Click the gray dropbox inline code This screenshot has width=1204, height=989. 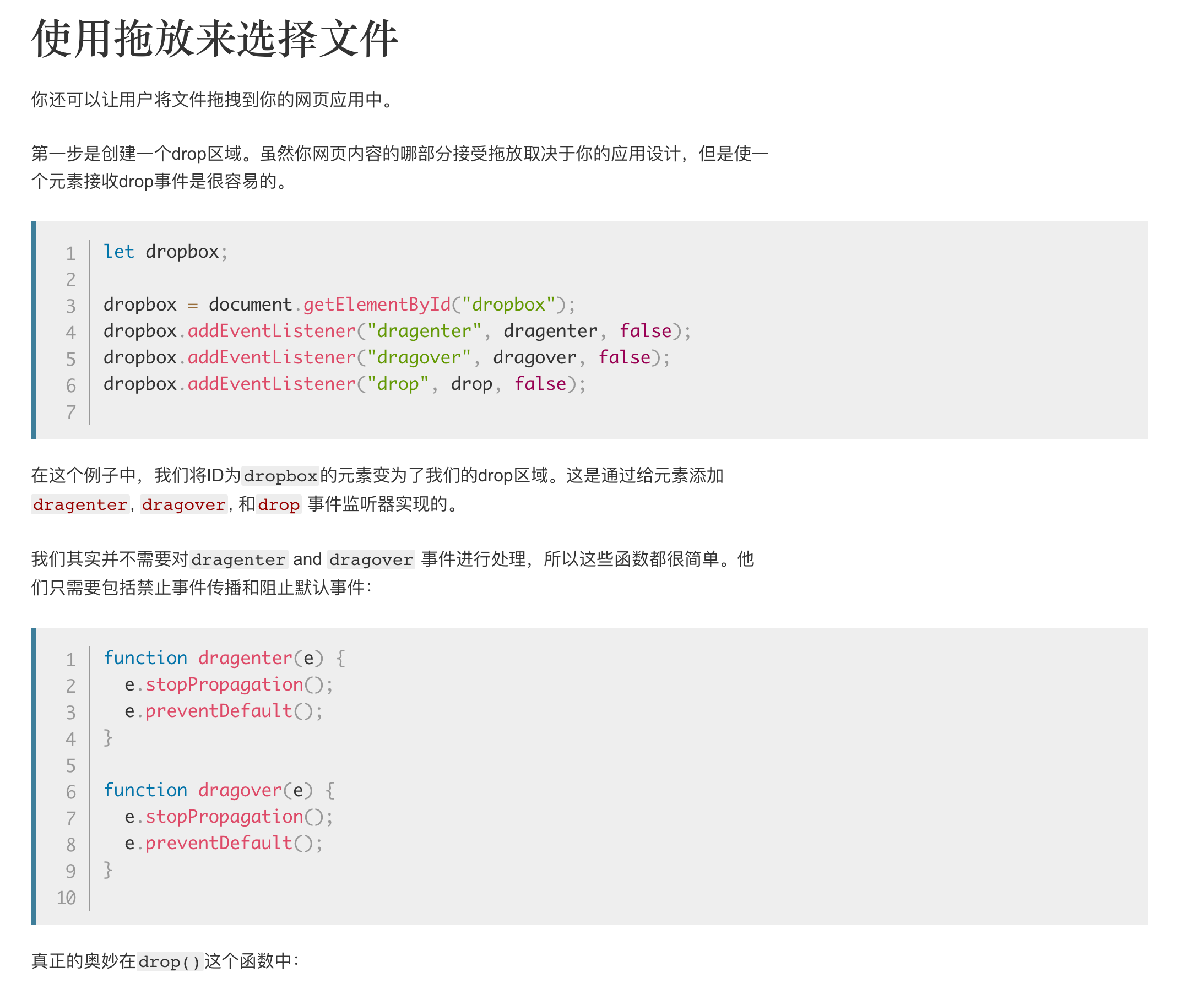point(280,476)
